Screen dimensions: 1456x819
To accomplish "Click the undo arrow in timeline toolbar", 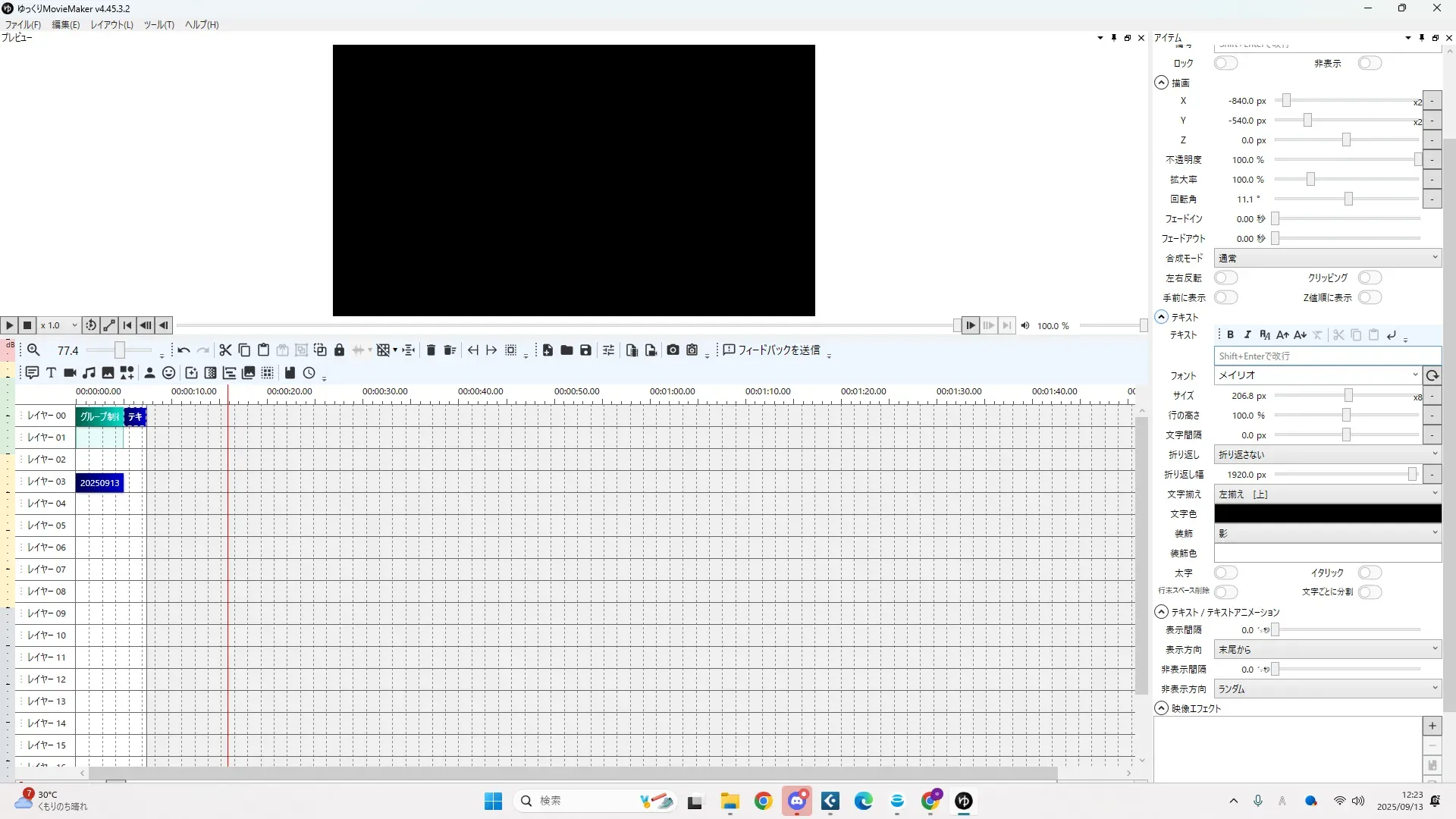I will pos(184,350).
